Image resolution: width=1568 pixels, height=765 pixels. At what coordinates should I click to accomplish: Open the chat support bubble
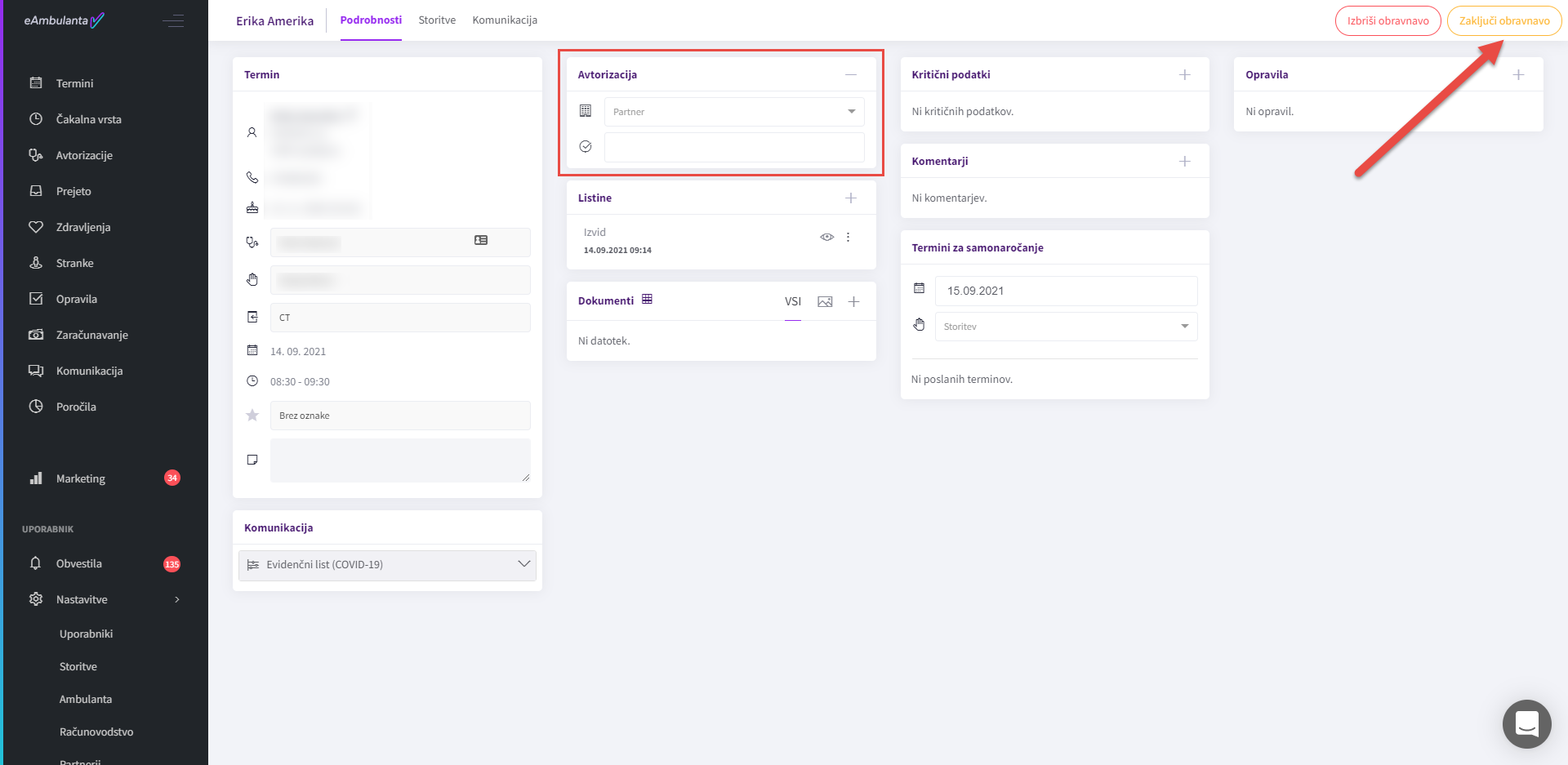1526,723
